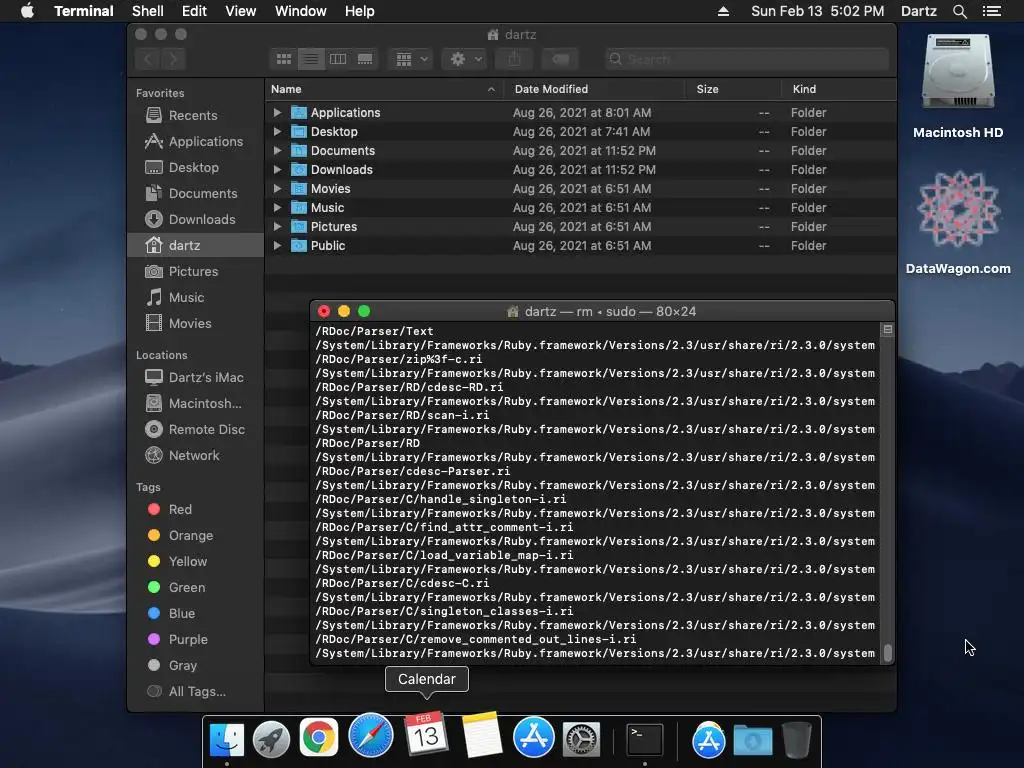Screen dimensions: 1024x768
Task: Sort list by Name column header
Action: [x=384, y=89]
